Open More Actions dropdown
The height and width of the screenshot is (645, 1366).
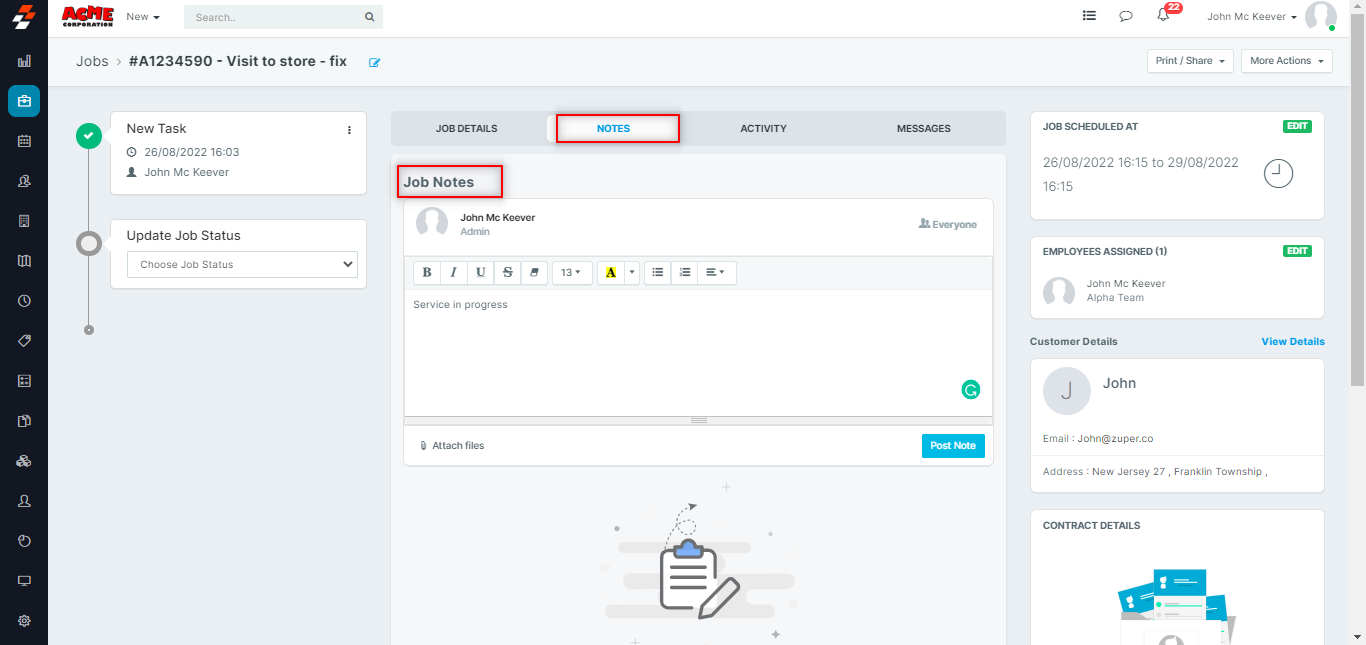(1287, 61)
